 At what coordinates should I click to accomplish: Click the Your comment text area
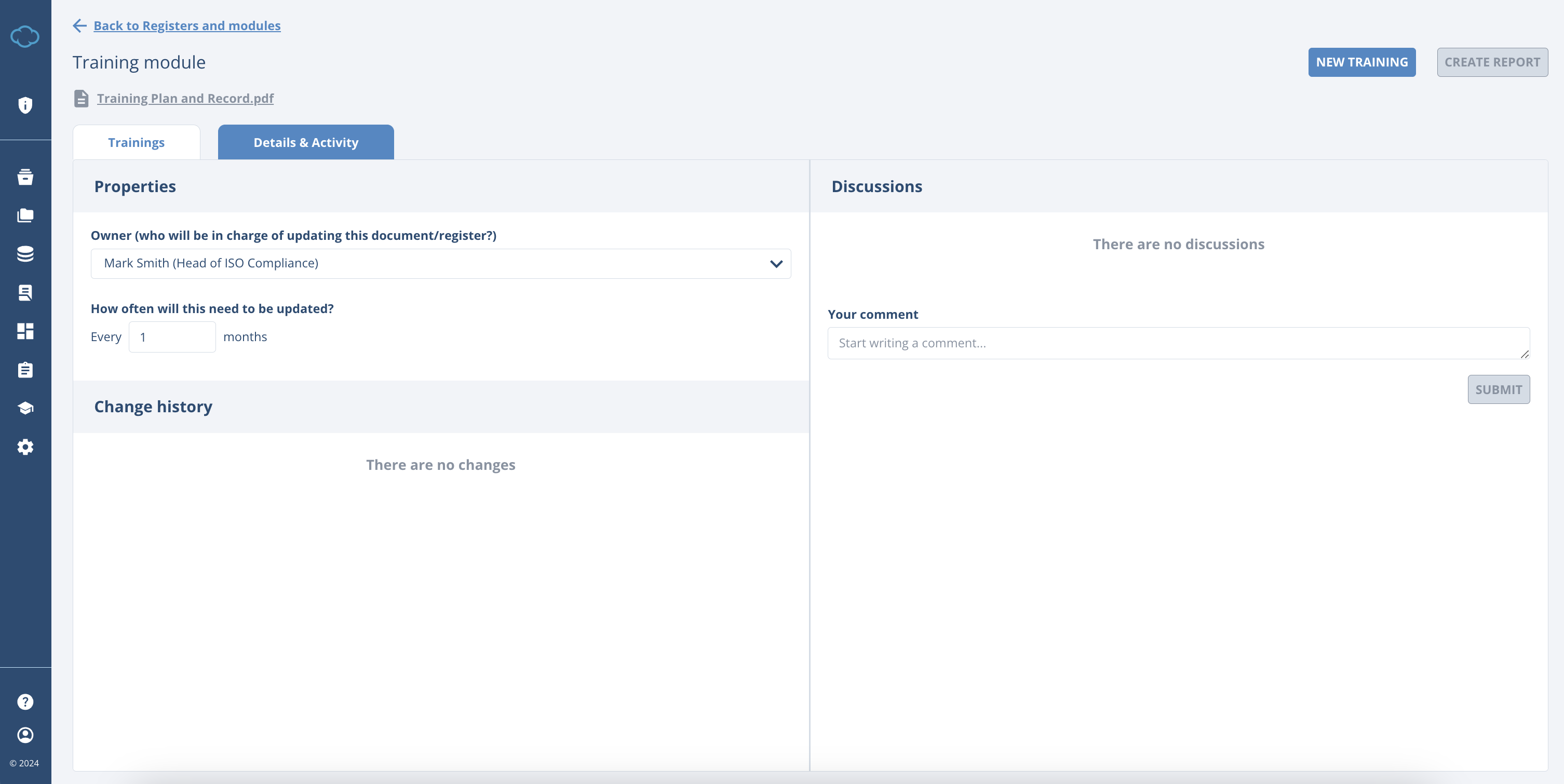click(x=1178, y=343)
